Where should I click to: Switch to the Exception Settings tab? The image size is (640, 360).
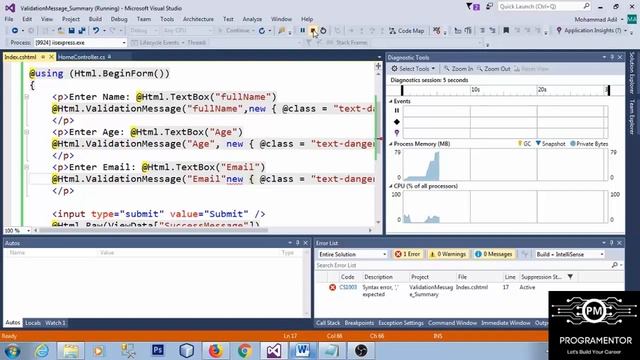pos(401,323)
